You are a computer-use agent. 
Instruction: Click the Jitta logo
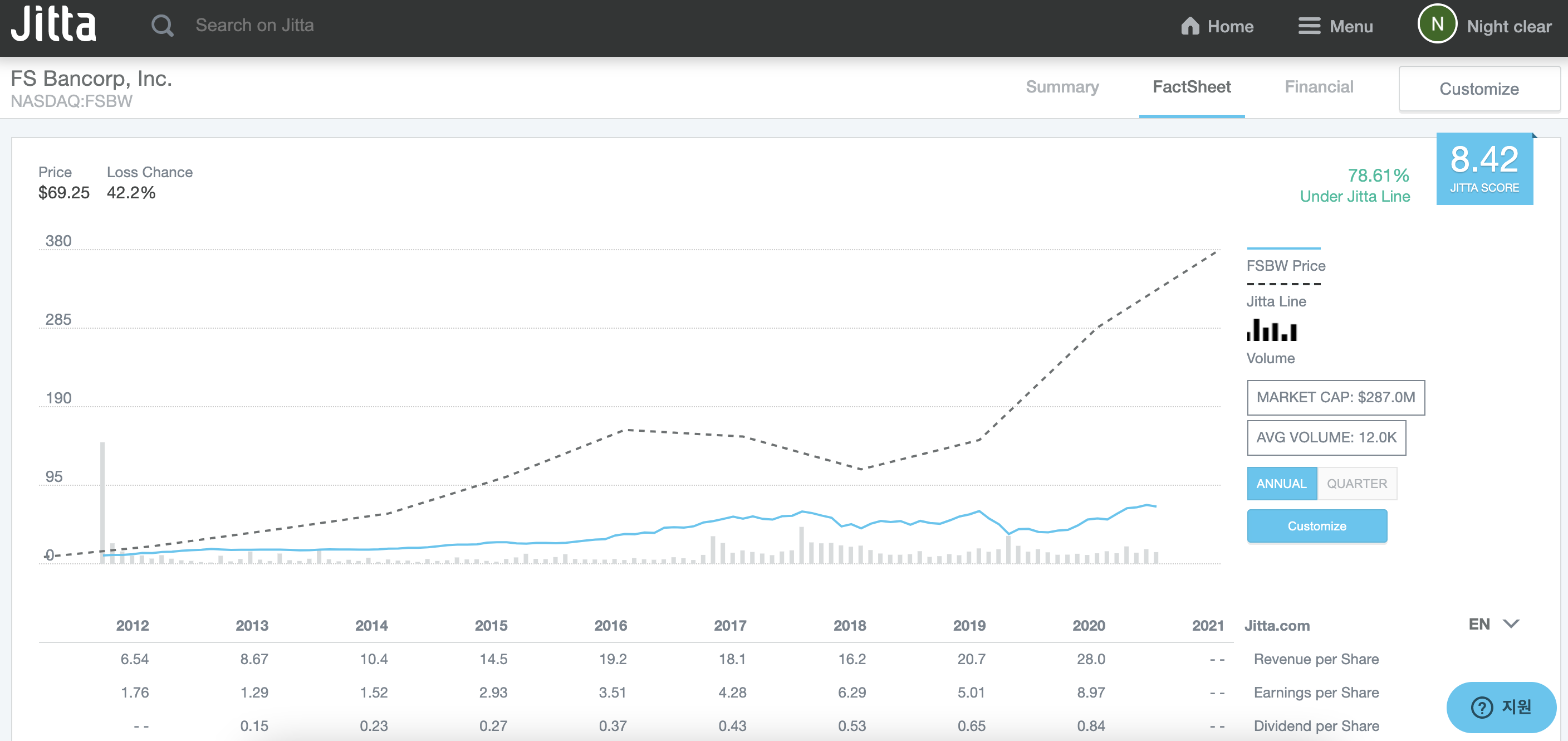point(53,25)
